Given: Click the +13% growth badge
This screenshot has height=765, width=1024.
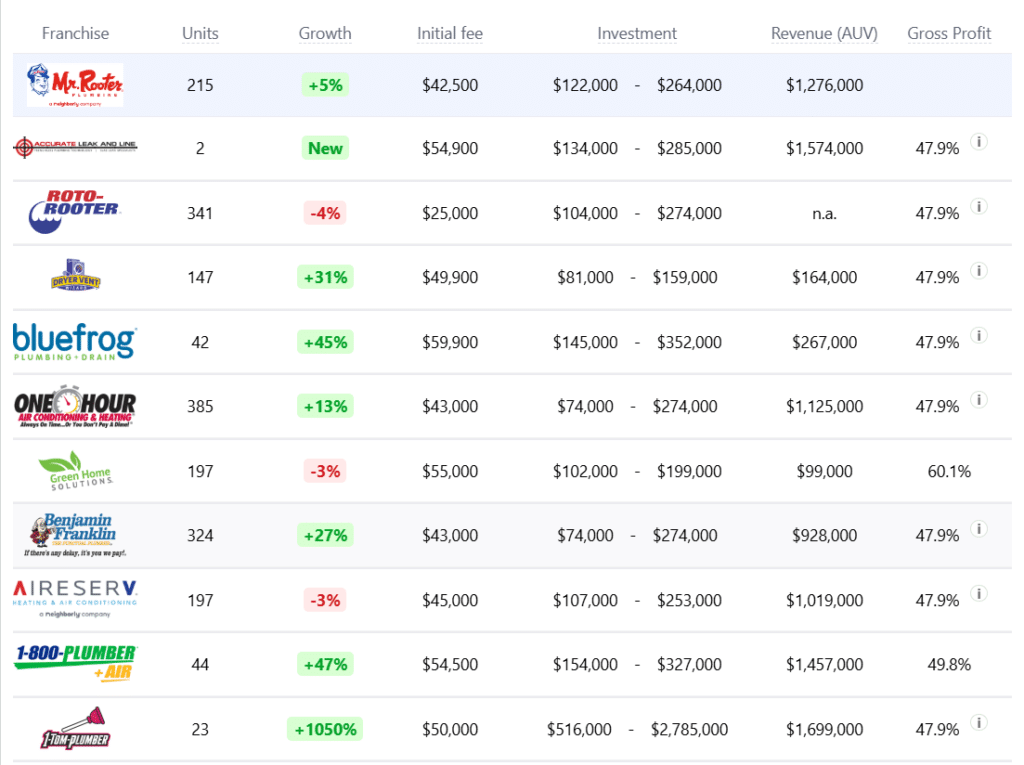Looking at the screenshot, I should [x=325, y=406].
